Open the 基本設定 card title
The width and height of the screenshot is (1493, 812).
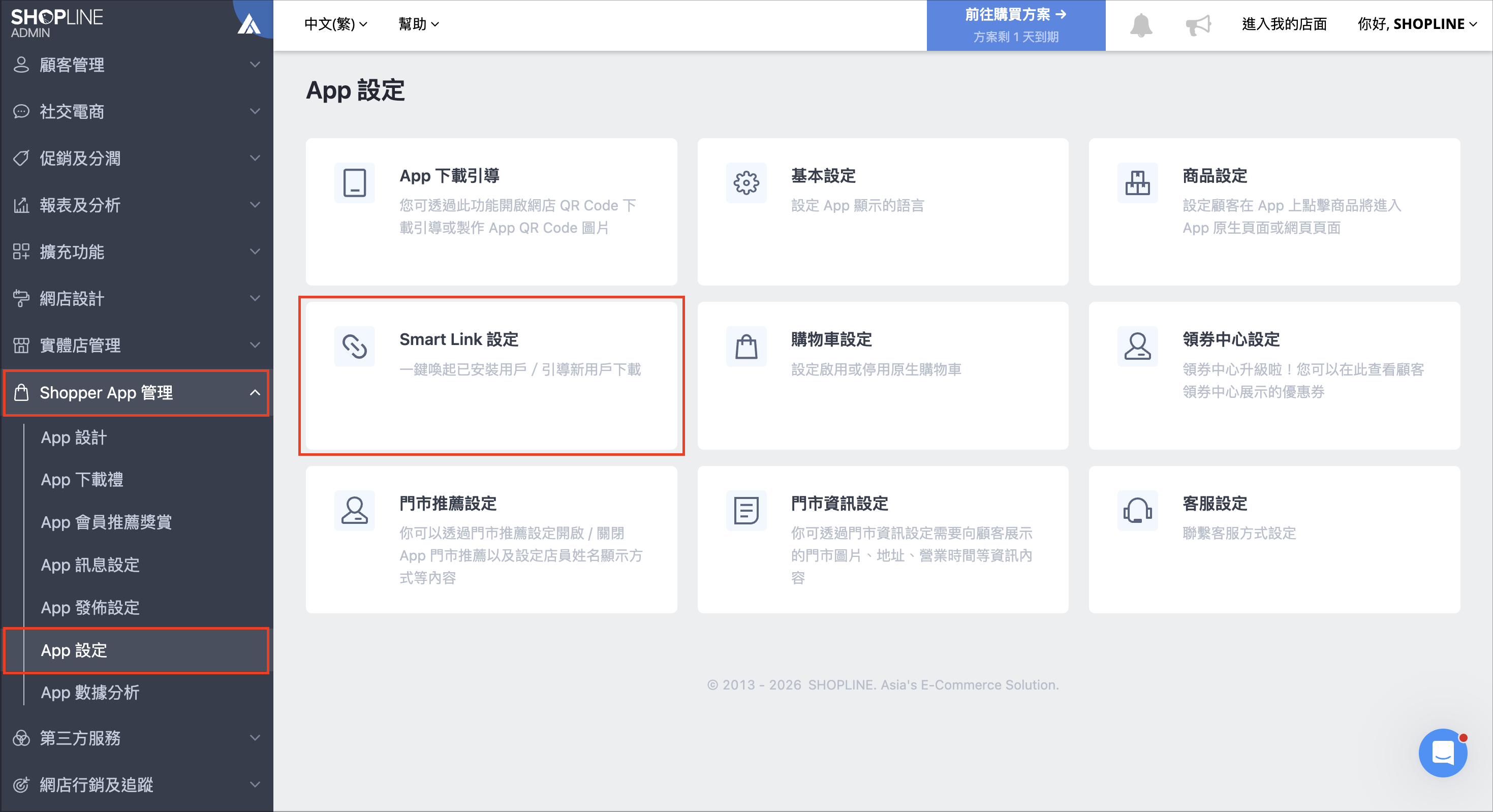coord(823,176)
